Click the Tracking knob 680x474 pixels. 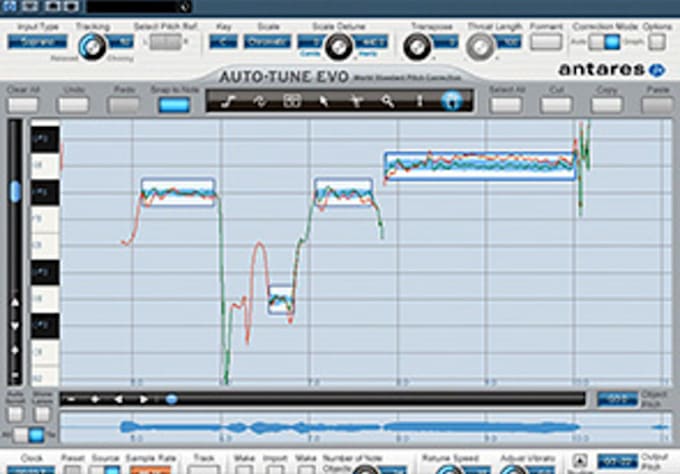pyautogui.click(x=92, y=47)
